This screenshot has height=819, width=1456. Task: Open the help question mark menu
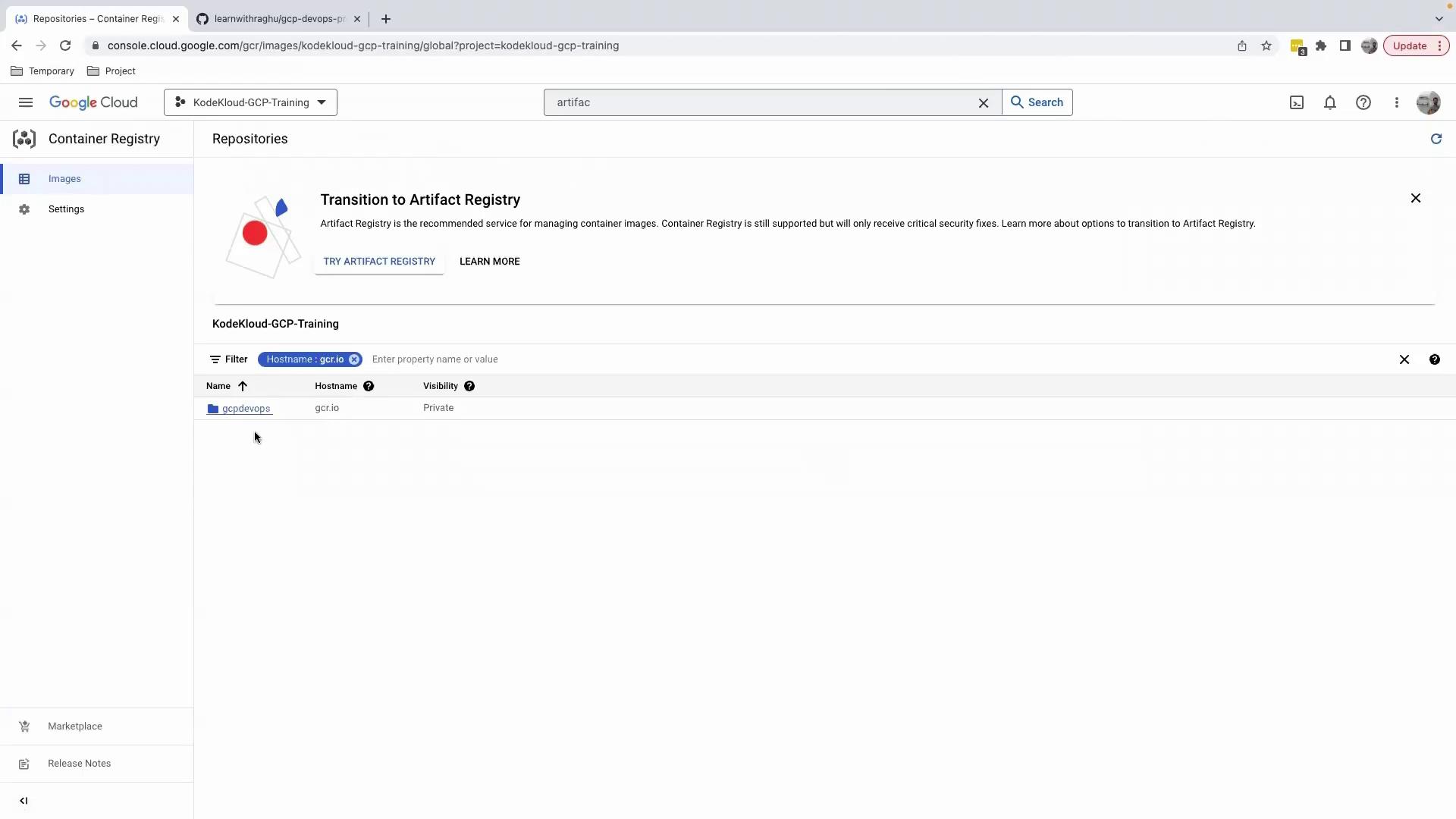(1363, 102)
